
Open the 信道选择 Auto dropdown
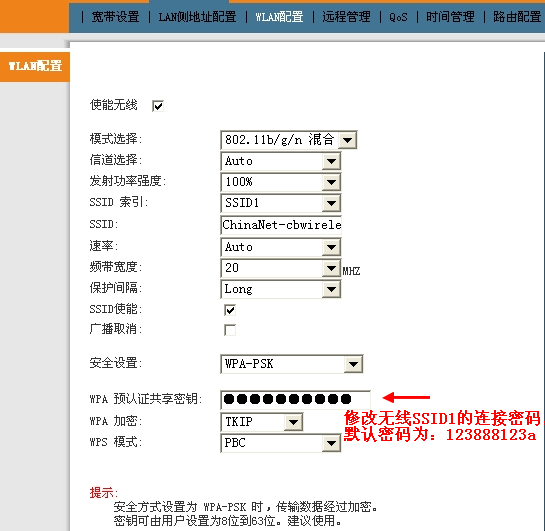point(280,161)
